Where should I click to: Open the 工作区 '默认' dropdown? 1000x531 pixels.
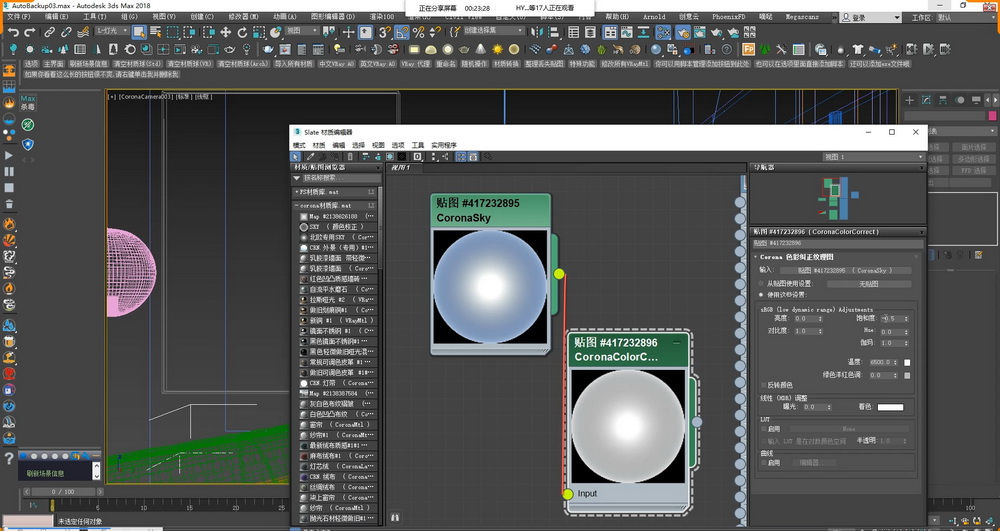coord(966,17)
